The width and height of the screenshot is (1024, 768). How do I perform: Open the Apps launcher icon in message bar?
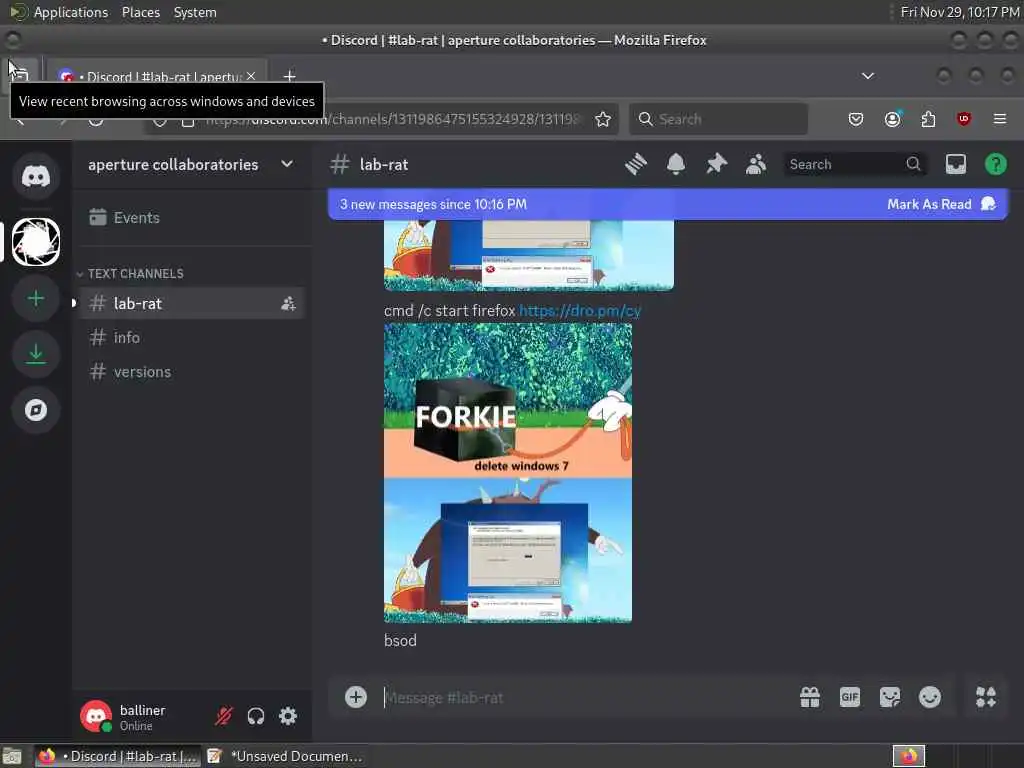pyautogui.click(x=985, y=697)
